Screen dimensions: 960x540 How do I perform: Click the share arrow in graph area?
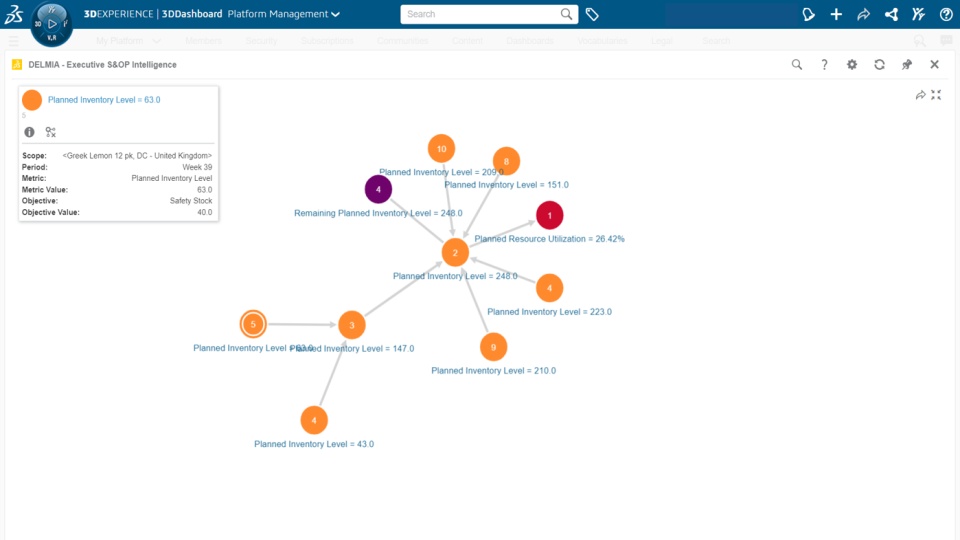920,95
